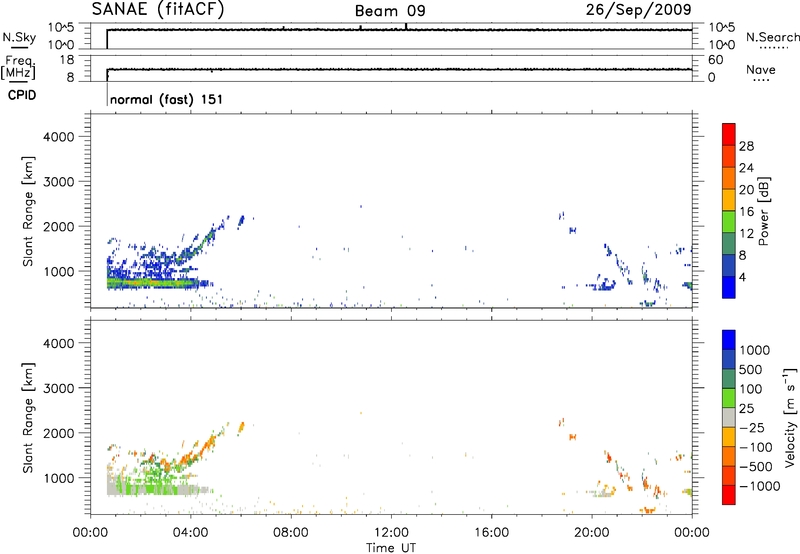
Task: Click Slant Range [km] label of velocity panel
Action: click(28, 418)
